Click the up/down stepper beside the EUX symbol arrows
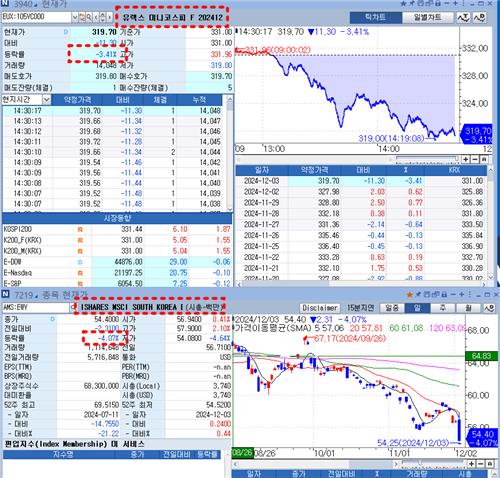 point(103,17)
